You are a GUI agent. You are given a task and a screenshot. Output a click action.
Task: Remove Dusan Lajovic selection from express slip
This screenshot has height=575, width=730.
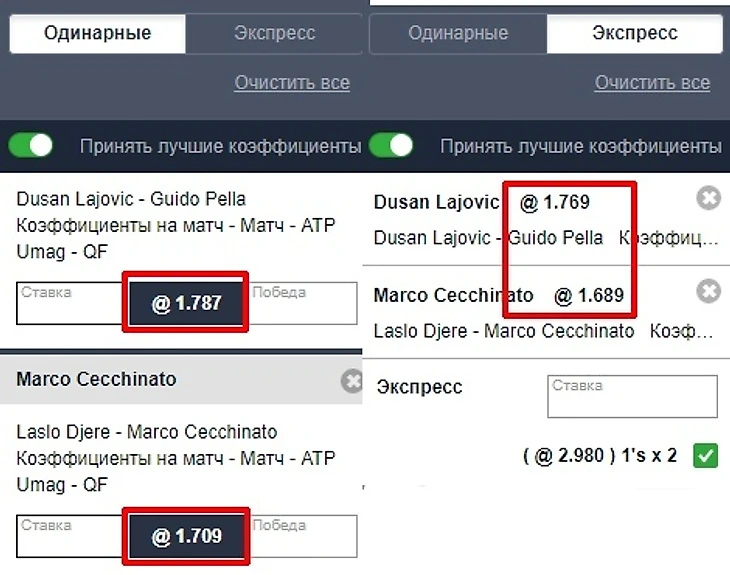[708, 199]
